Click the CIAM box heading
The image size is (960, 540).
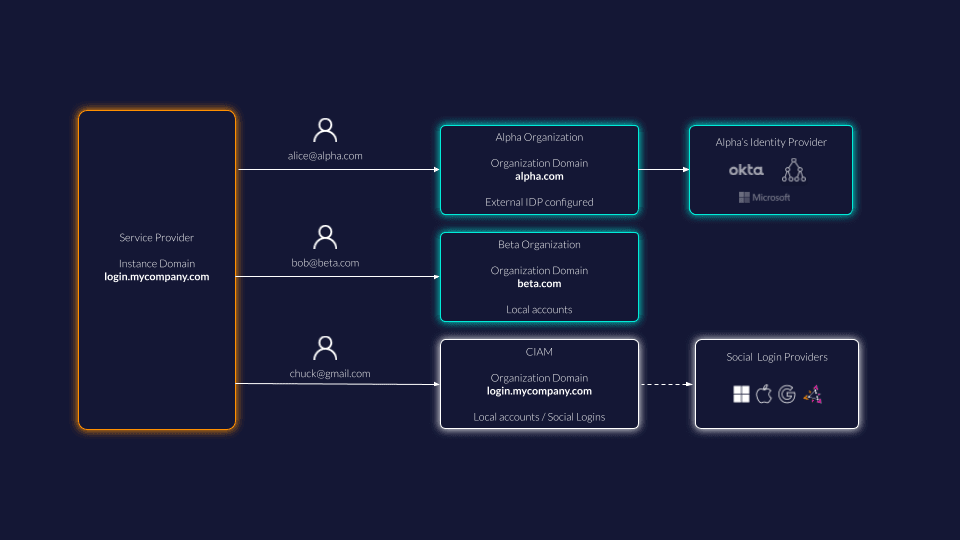coord(539,352)
